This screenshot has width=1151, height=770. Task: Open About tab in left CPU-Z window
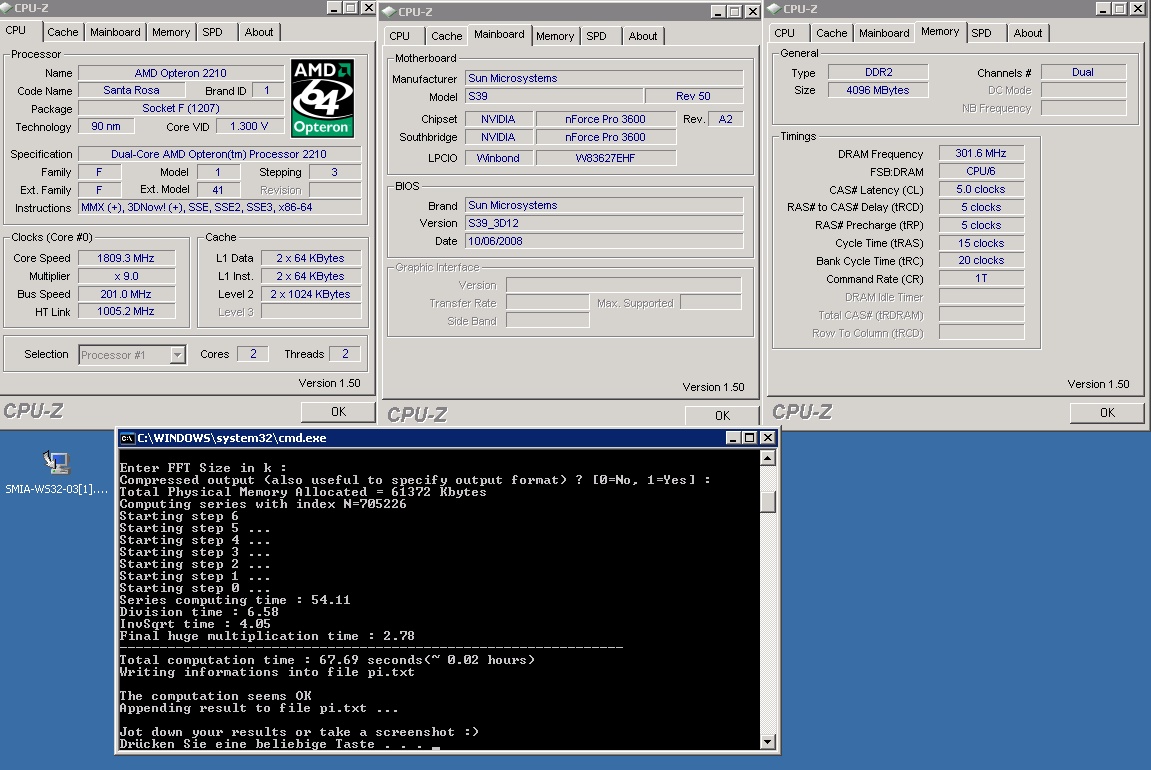pos(258,32)
